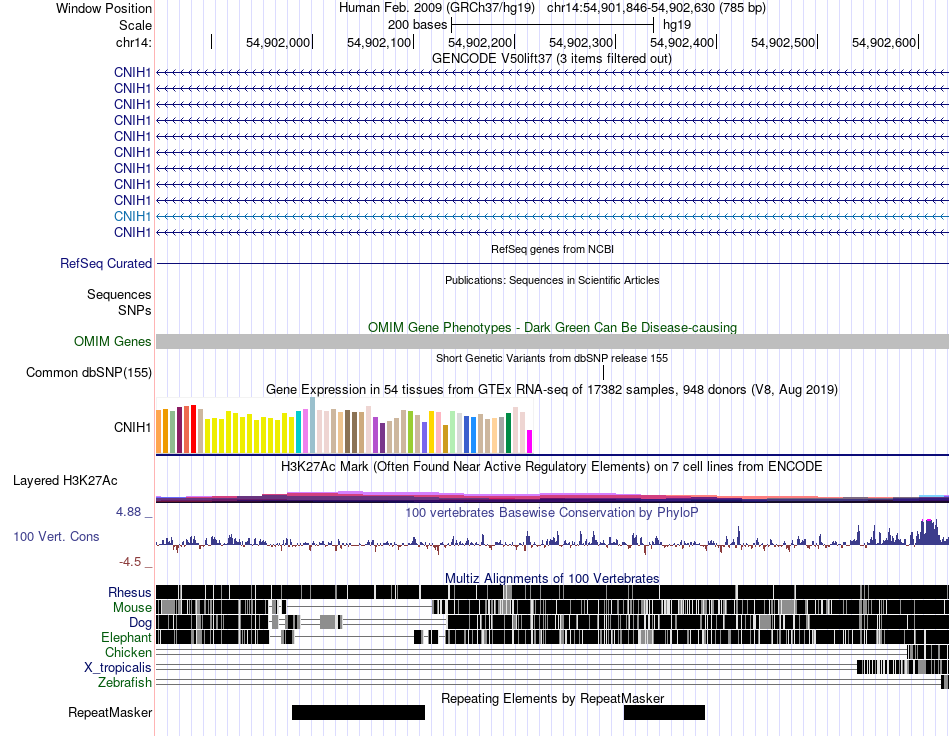
Task: Click the narrower right RepeatMasker block
Action: click(x=664, y=712)
